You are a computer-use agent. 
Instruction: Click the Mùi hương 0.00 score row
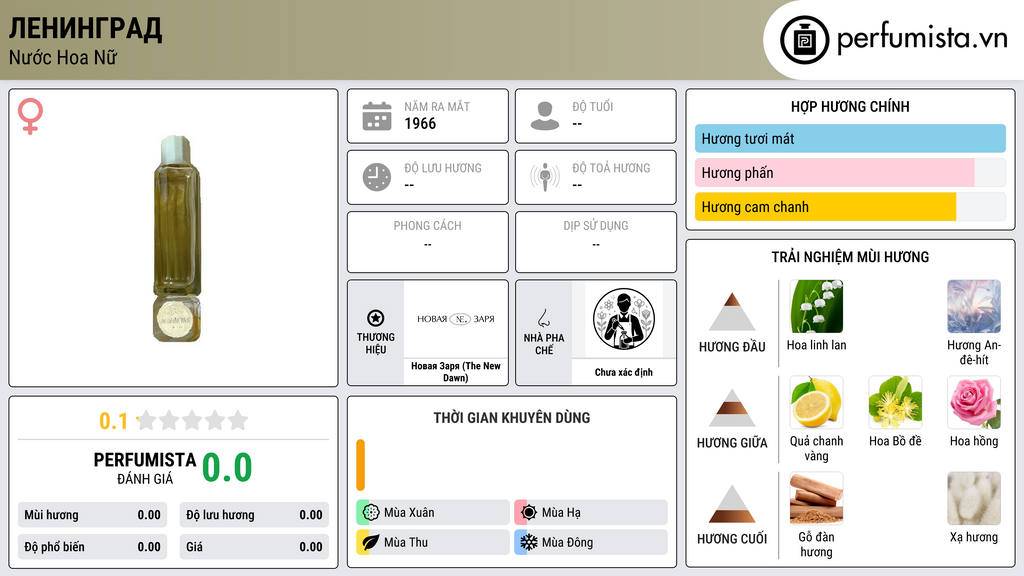point(92,515)
